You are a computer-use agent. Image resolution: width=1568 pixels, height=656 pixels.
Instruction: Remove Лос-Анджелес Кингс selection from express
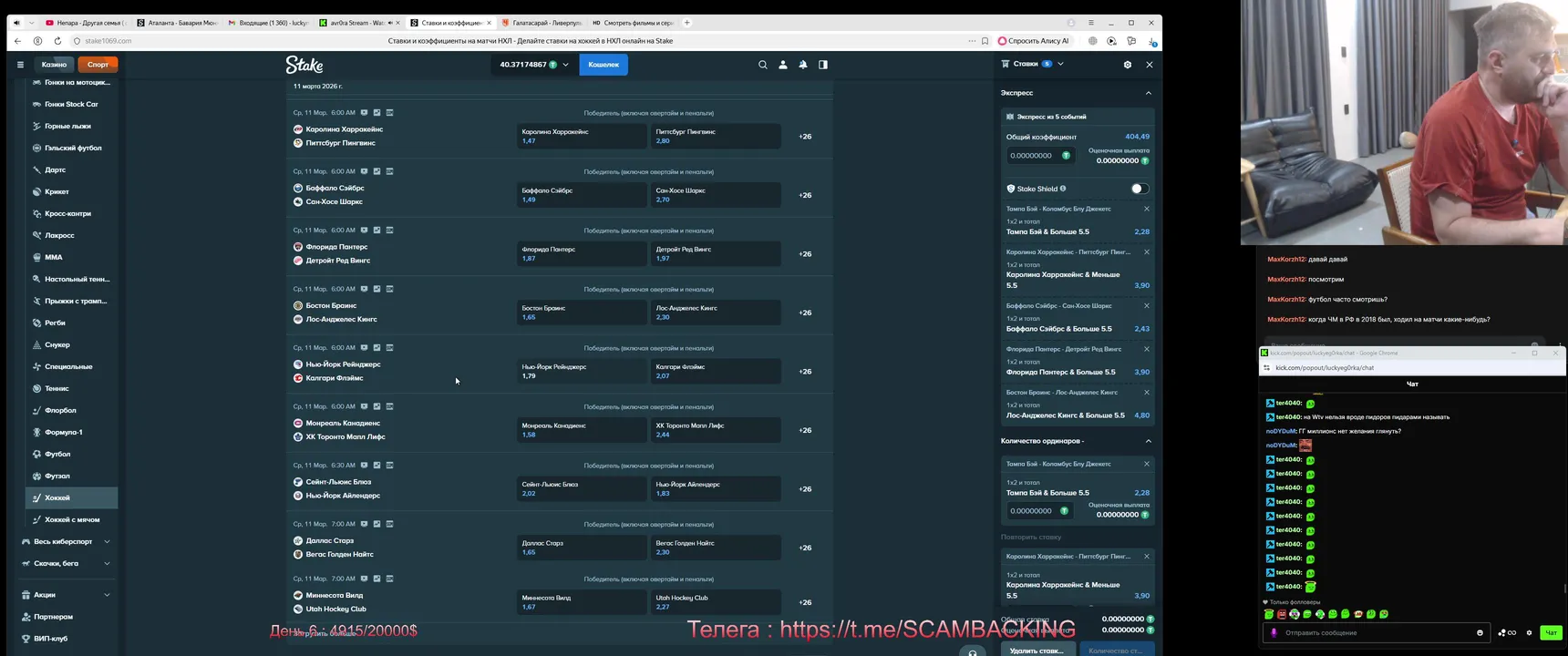click(1147, 392)
